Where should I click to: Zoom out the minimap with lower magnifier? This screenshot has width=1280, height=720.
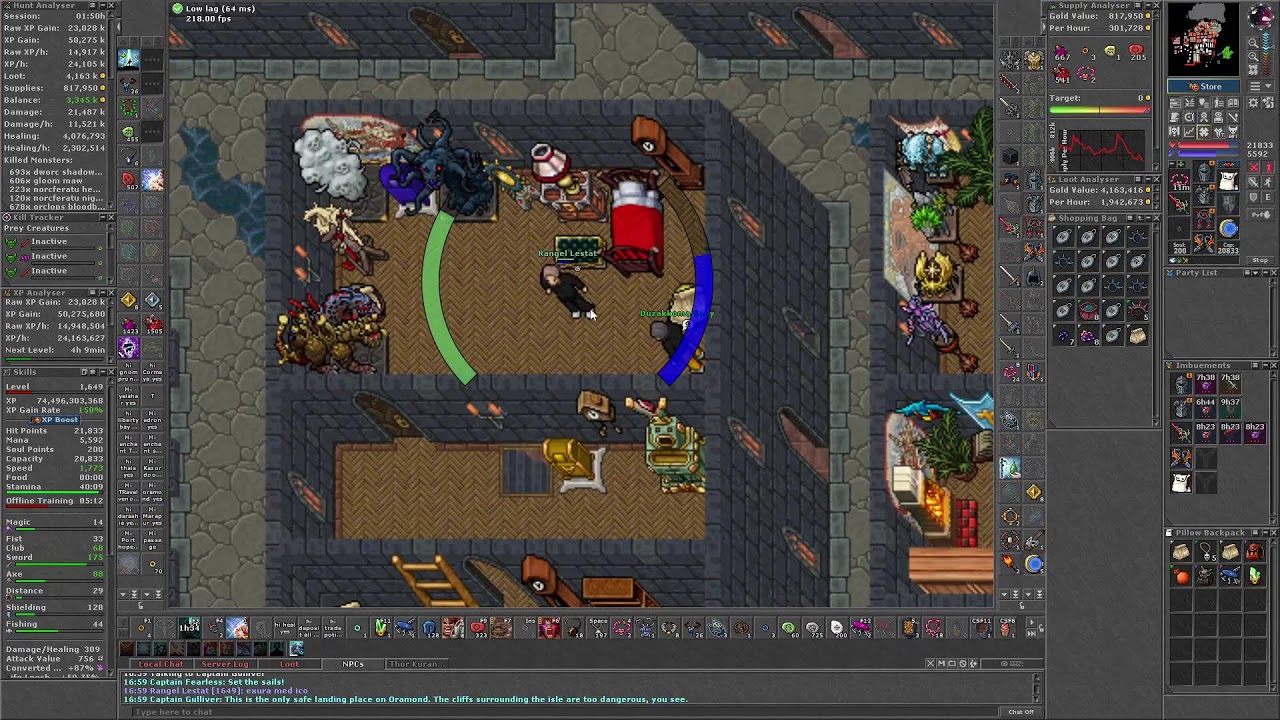[x=1253, y=57]
